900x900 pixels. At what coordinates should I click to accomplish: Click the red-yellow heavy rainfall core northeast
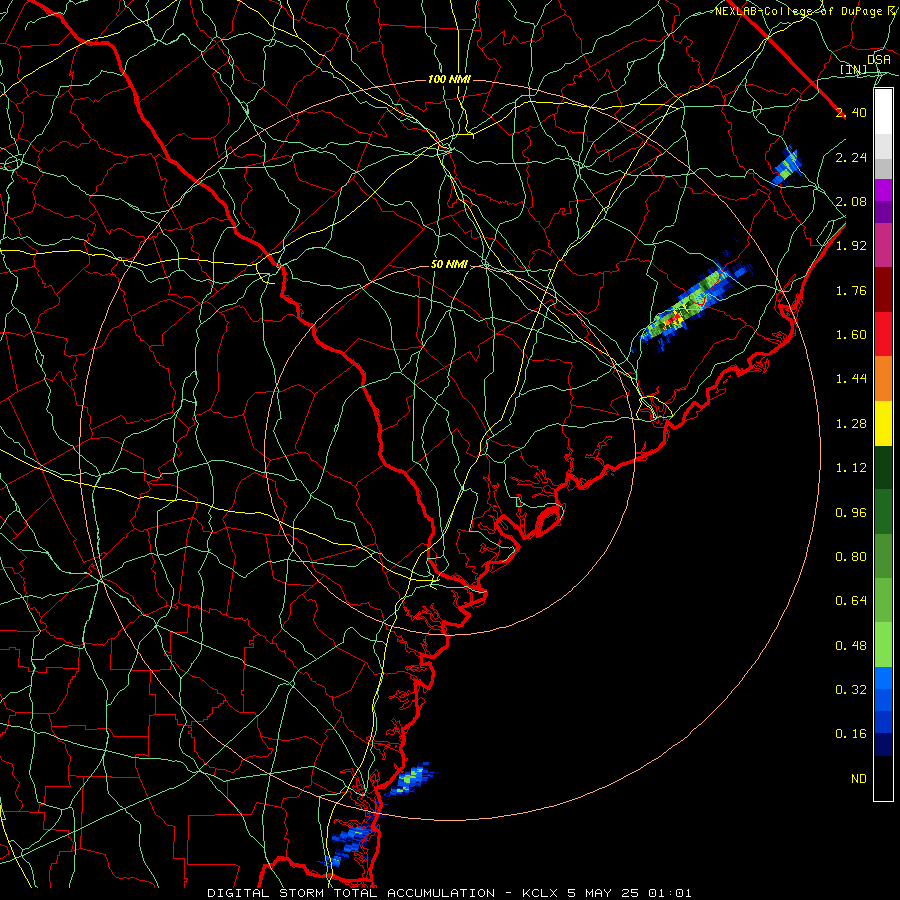[x=674, y=317]
